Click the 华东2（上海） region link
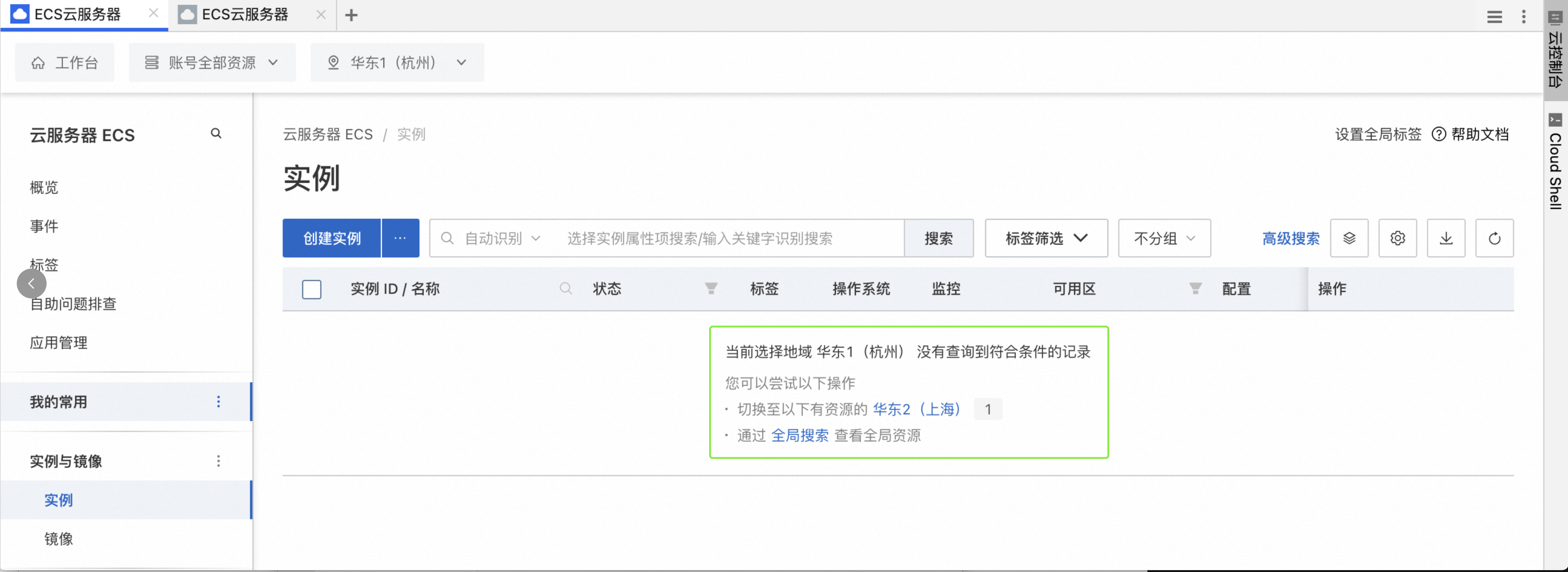 point(917,409)
